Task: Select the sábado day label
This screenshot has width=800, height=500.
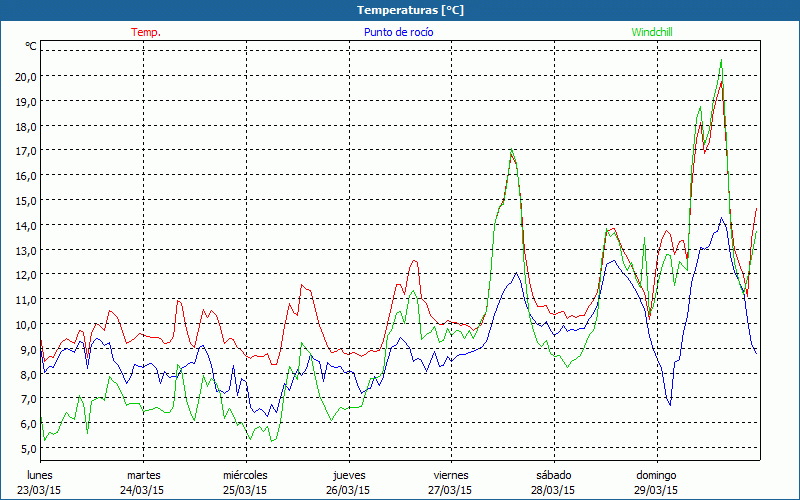Action: tap(553, 475)
